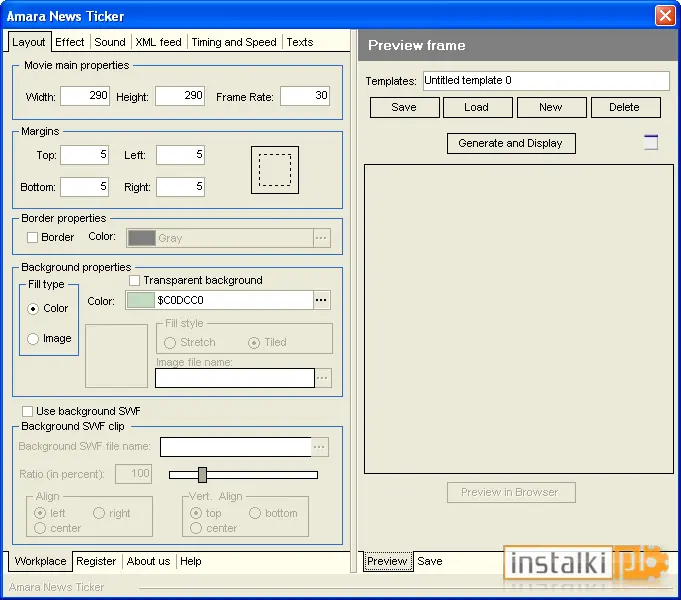Delete the current template
The width and height of the screenshot is (681, 600).
625,107
